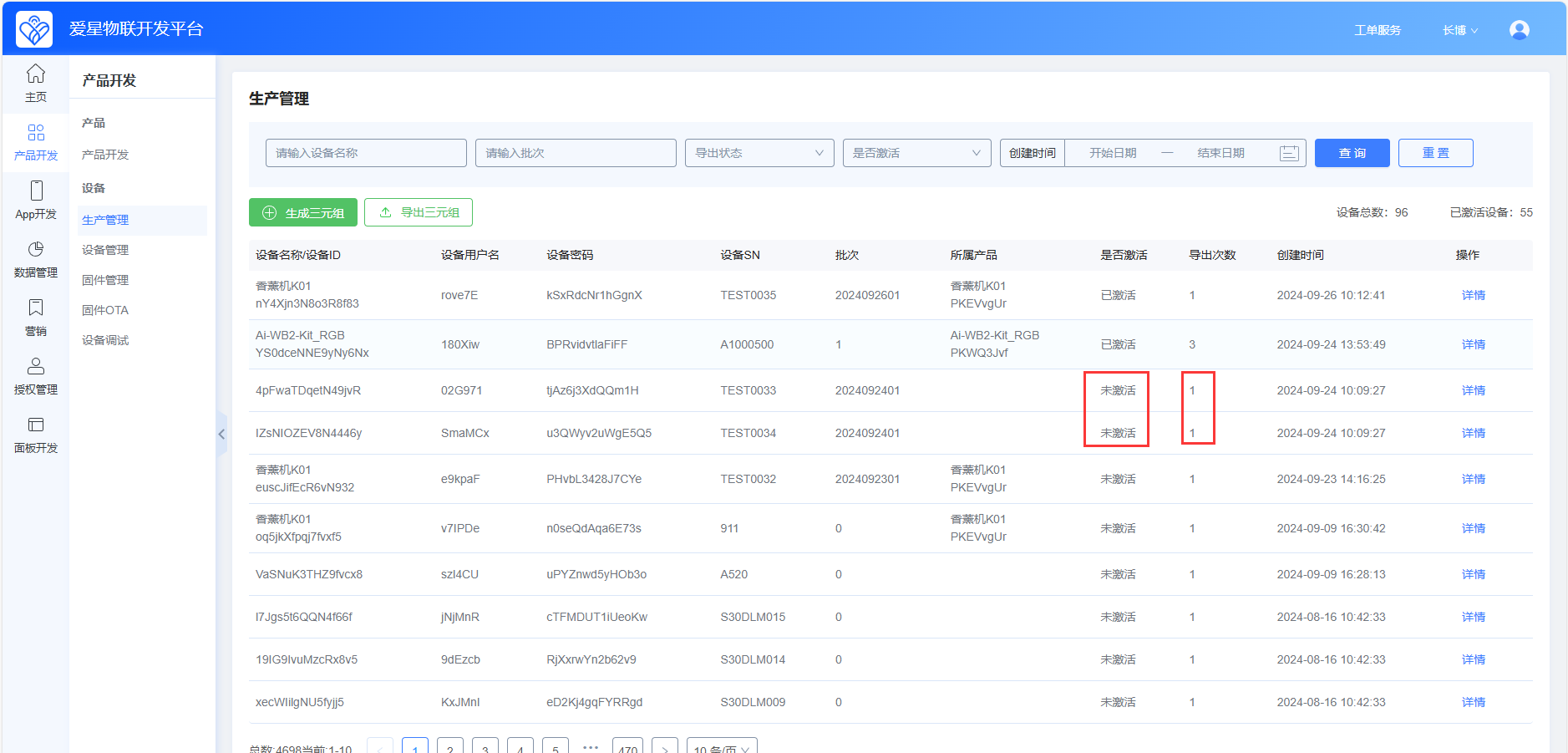The width and height of the screenshot is (1568, 753).
Task: Open 数据管理 pie chart icon
Action: click(36, 249)
